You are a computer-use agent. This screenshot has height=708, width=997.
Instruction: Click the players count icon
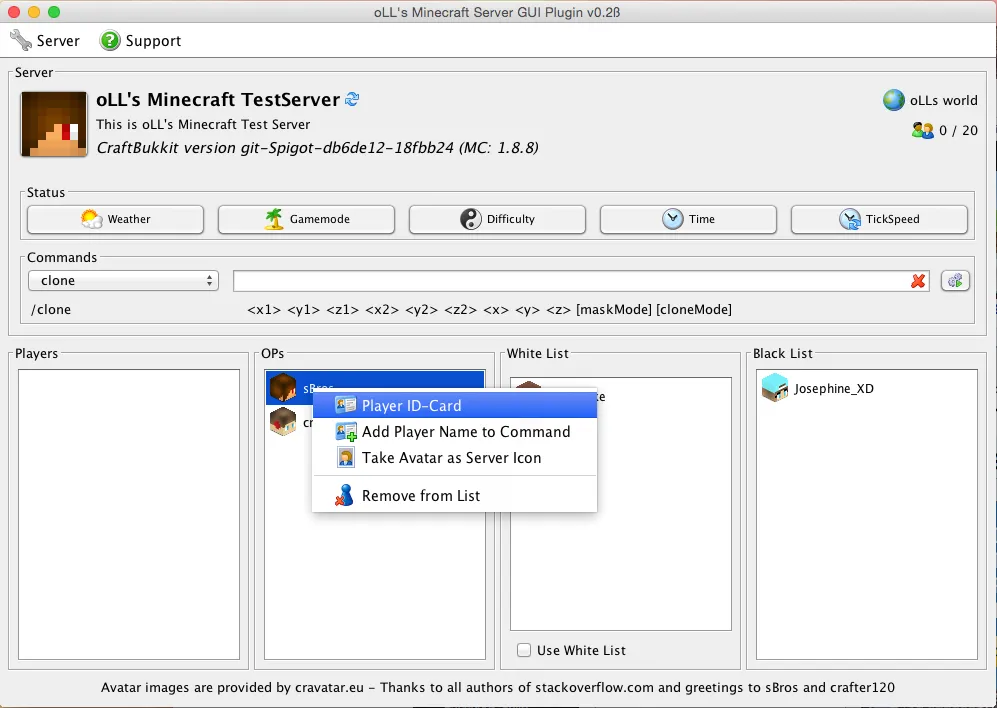coord(923,130)
